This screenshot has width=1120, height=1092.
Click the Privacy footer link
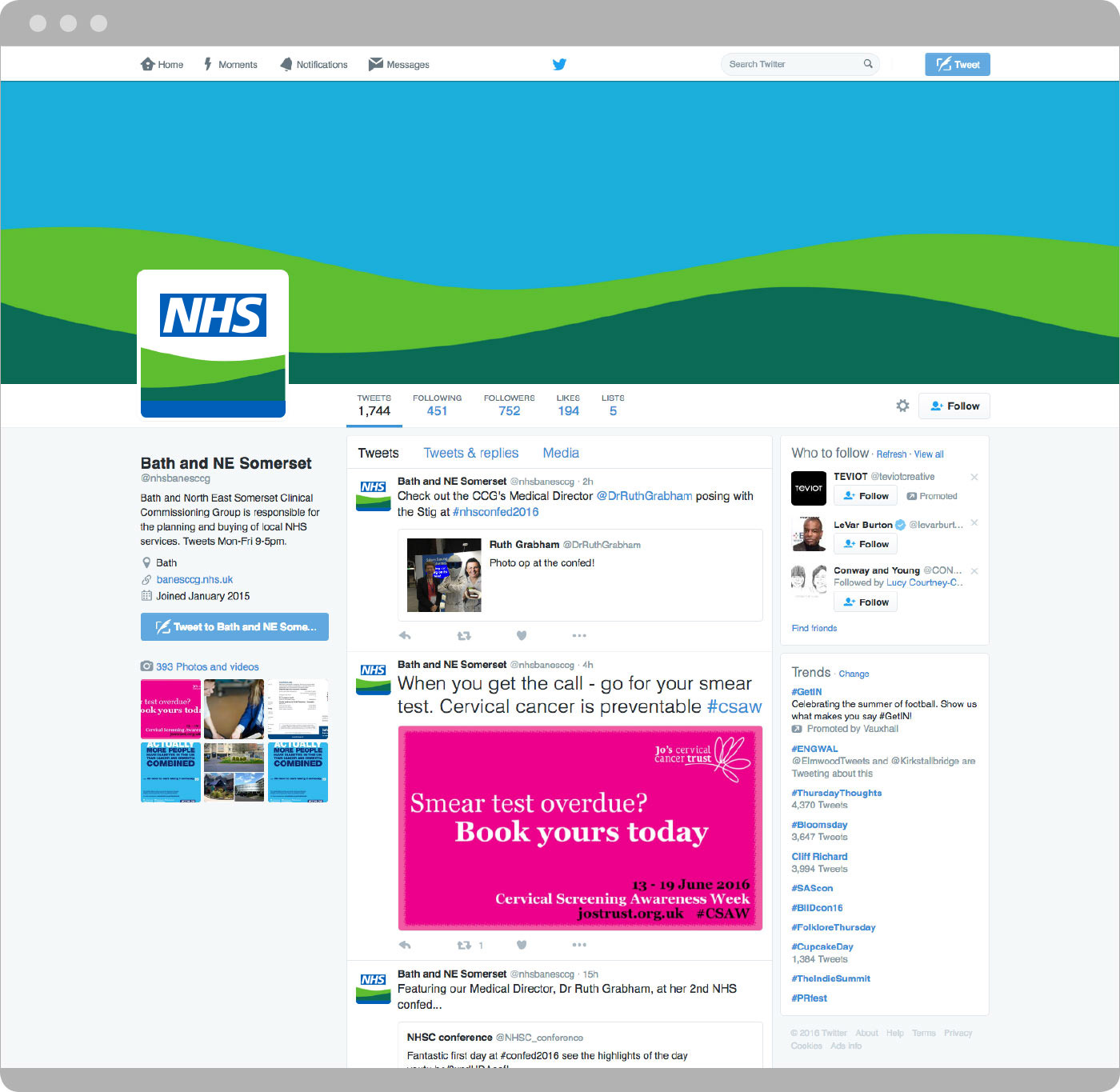[x=958, y=1033]
